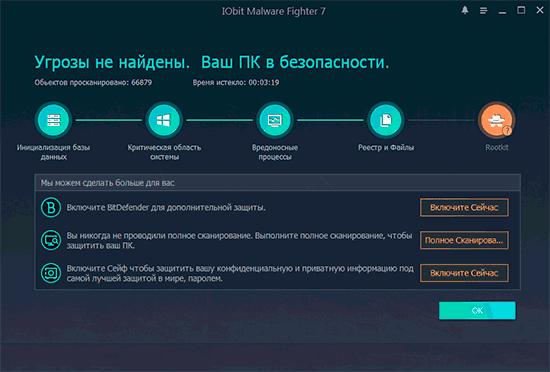The height and width of the screenshot is (372, 550).
Task: Click the orange Rootkit spy icon
Action: point(497,120)
